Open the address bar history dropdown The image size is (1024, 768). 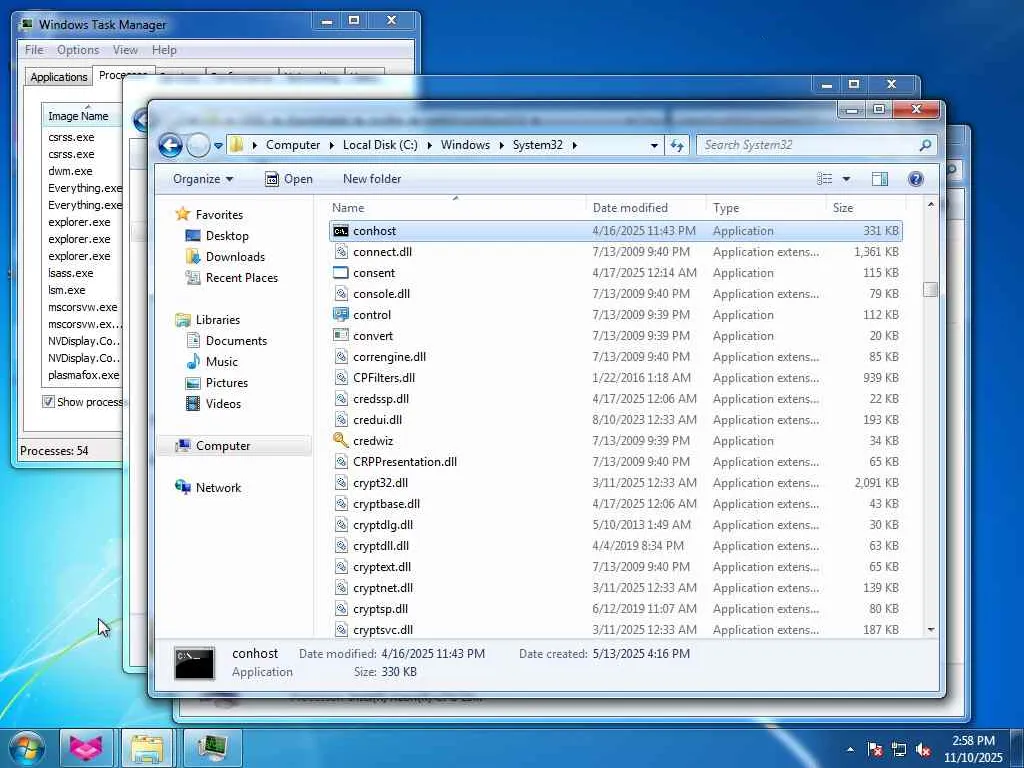[x=654, y=146]
